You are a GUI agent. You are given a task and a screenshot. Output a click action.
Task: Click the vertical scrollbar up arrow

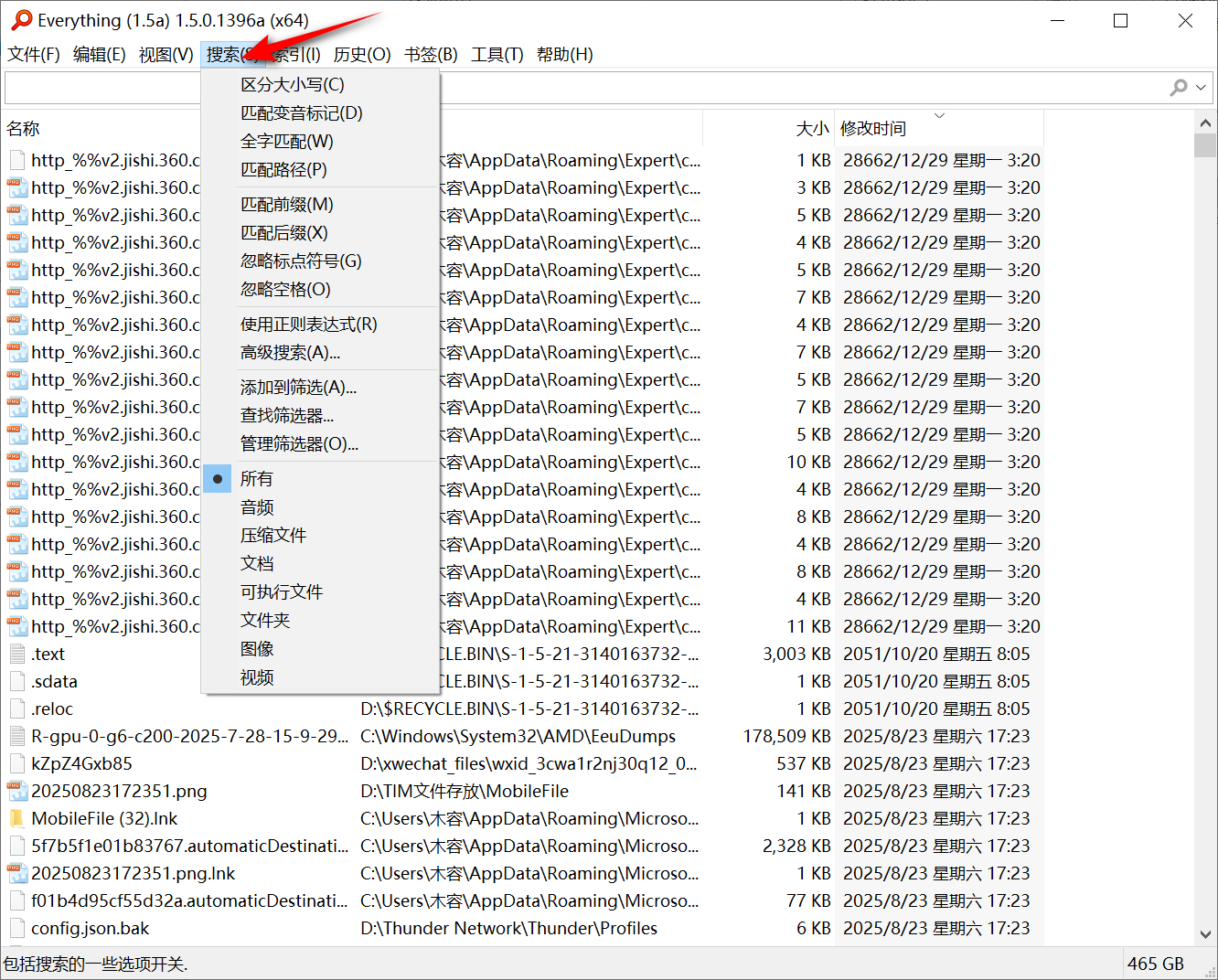click(1205, 122)
